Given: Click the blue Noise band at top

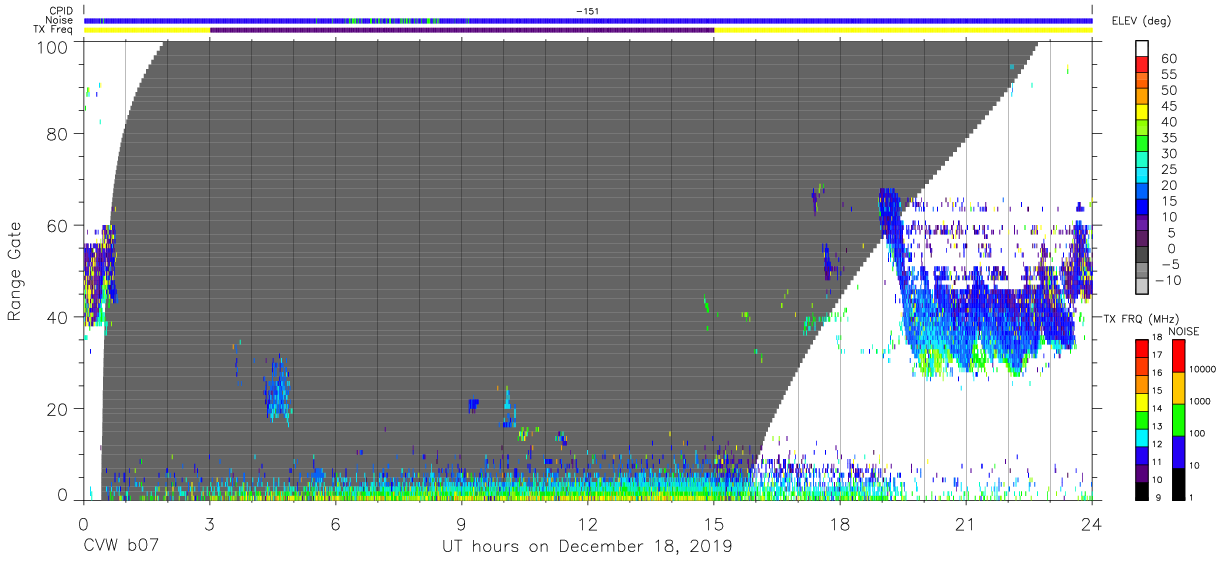Looking at the screenshot, I should (588, 20).
